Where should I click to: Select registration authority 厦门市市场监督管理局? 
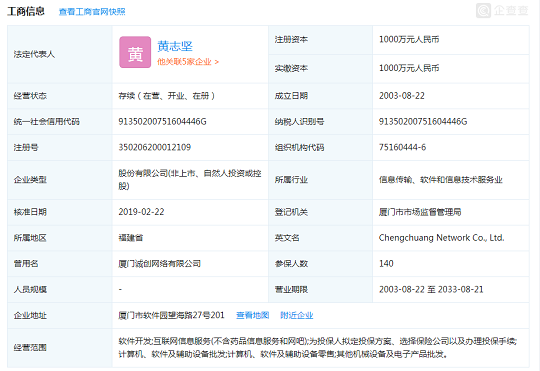[x=420, y=212]
